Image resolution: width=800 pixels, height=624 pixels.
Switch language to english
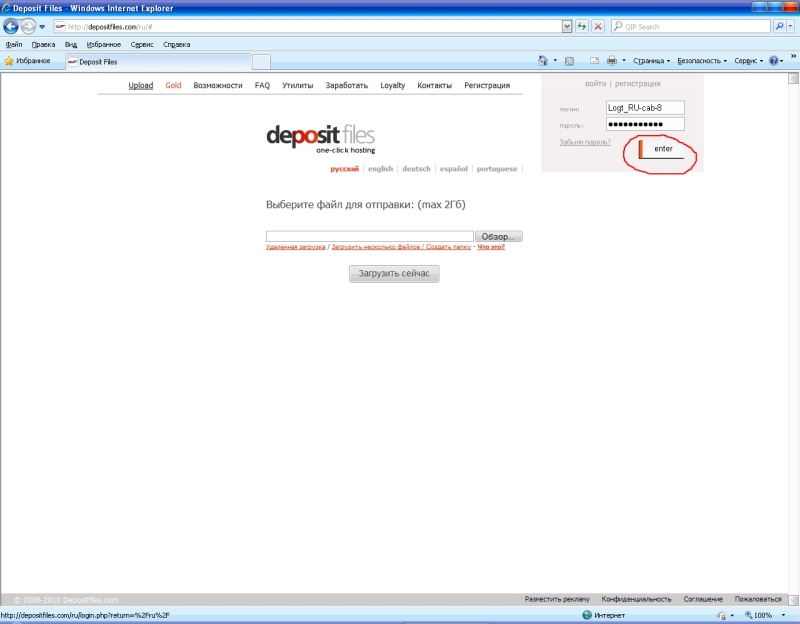click(x=381, y=169)
